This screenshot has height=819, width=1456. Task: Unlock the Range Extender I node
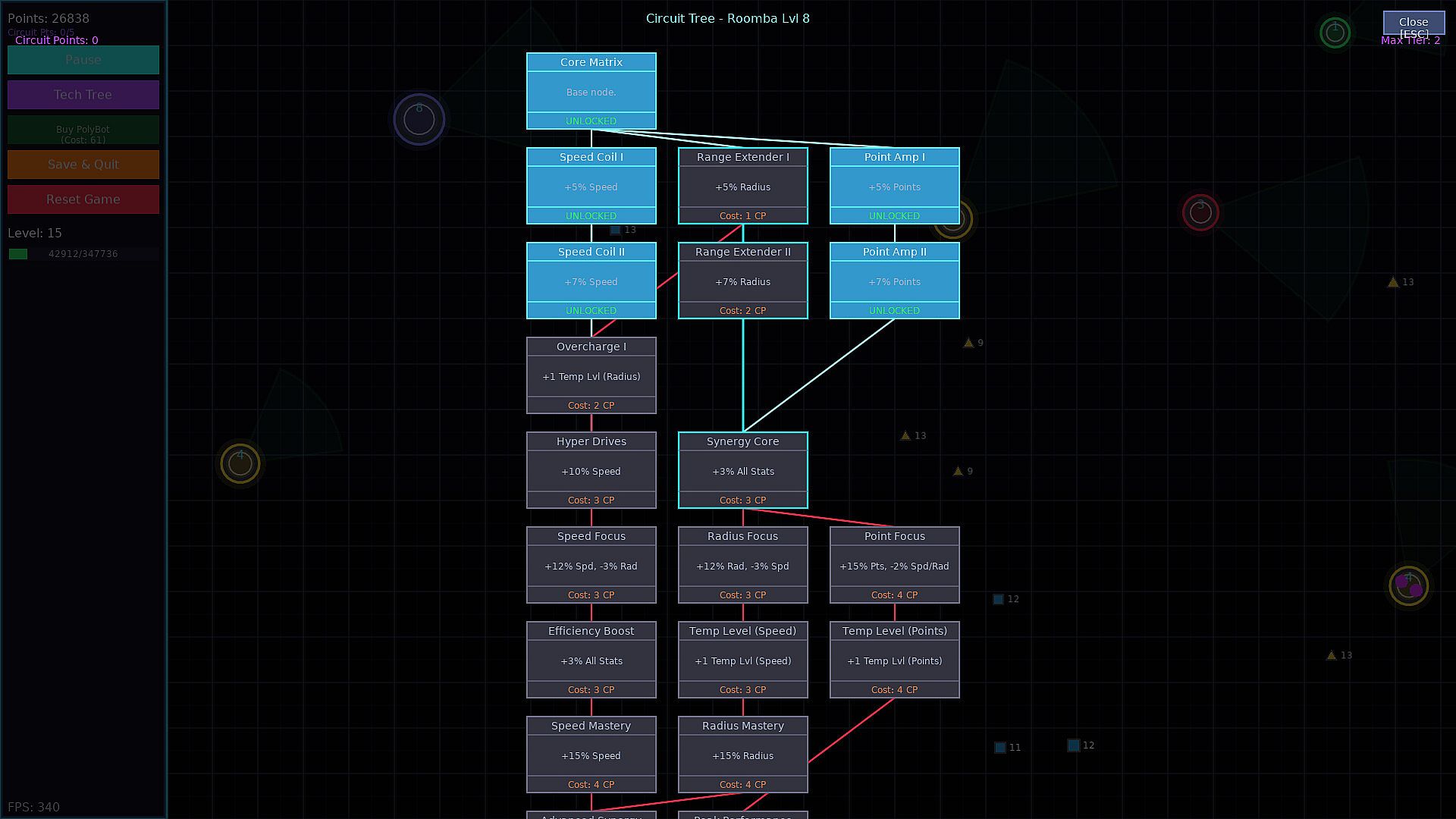click(x=743, y=186)
